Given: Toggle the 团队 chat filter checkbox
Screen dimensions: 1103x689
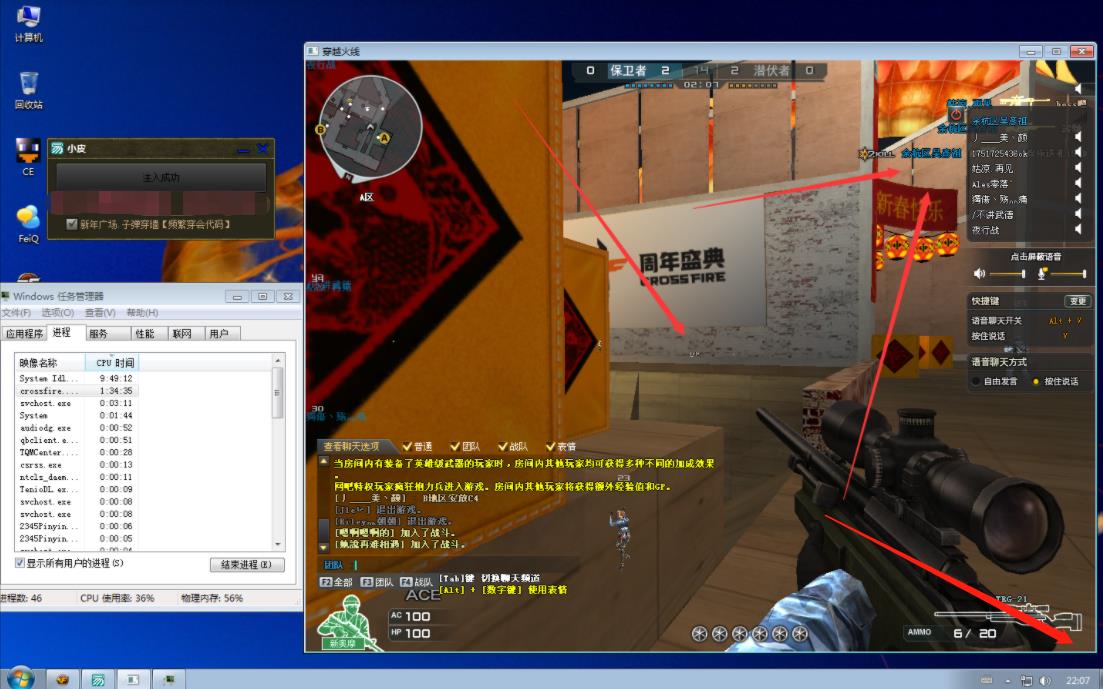Looking at the screenshot, I should pos(454,446).
